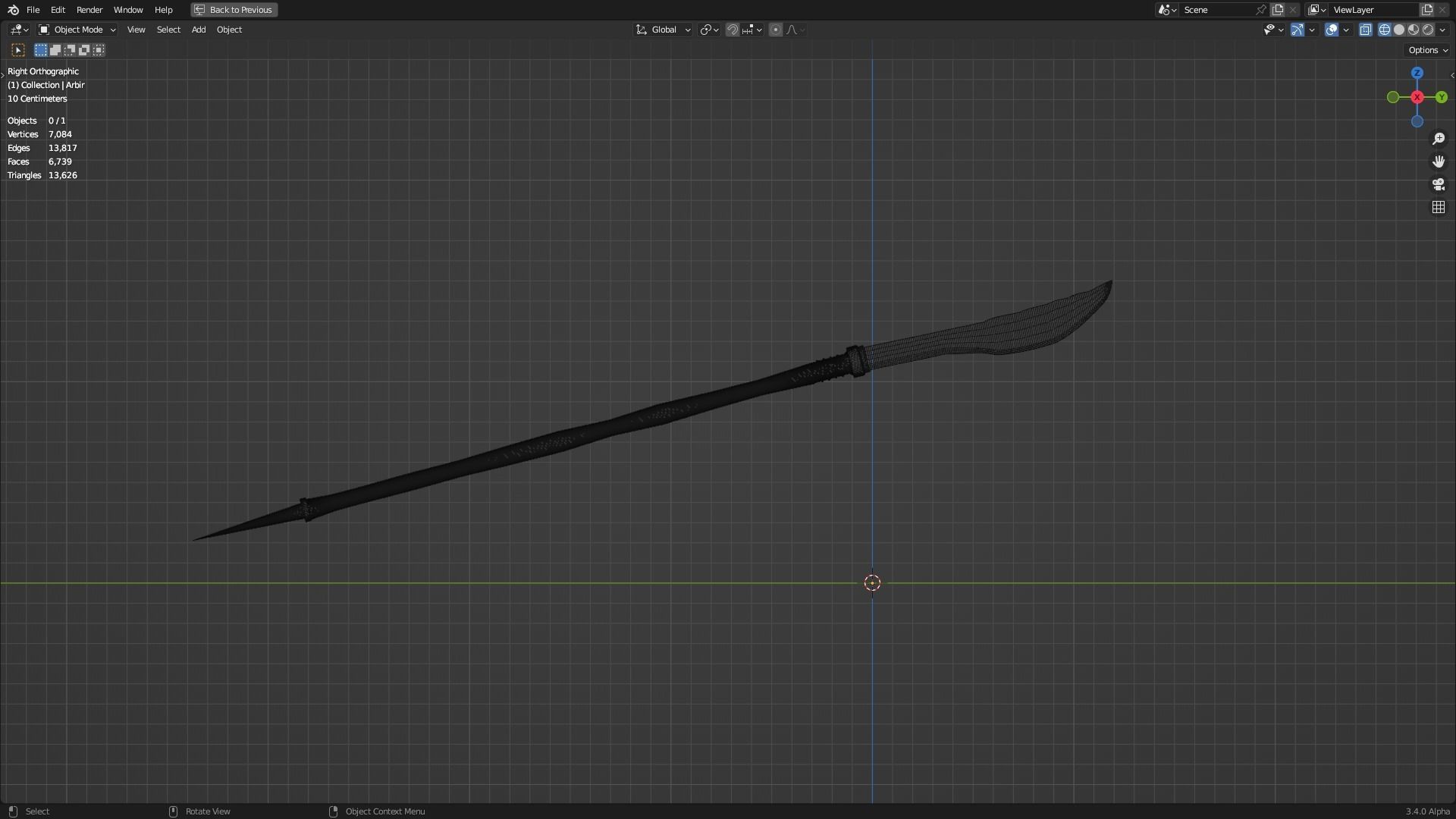Click the negative Z axis gizmo ball
This screenshot has width=1456, height=819.
1417,121
